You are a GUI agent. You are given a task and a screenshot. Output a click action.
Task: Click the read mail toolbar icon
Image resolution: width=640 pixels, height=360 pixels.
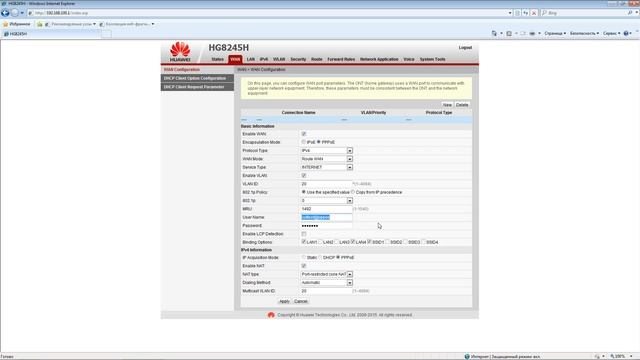point(523,33)
